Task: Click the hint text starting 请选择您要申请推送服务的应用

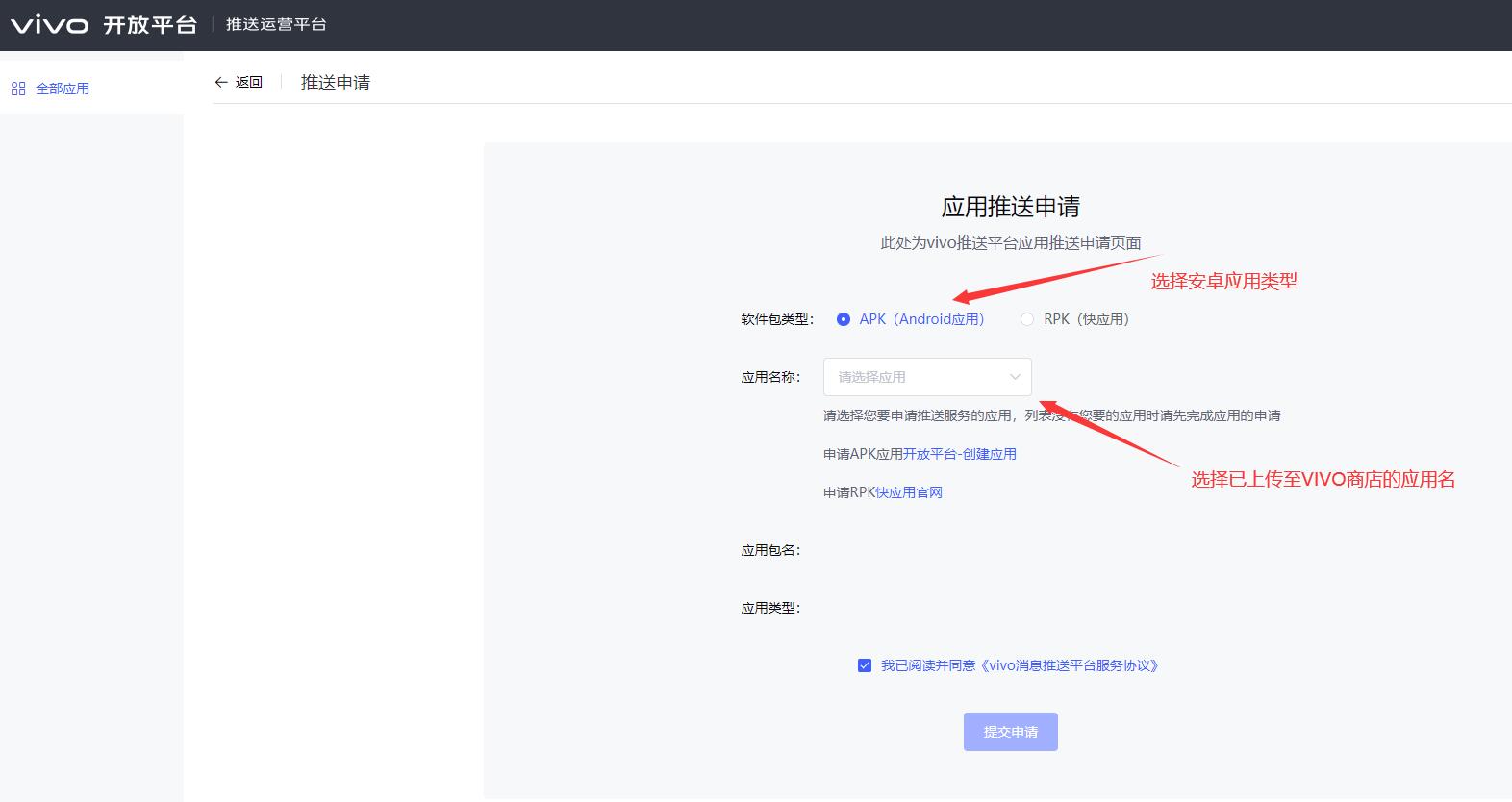Action: pyautogui.click(x=1052, y=415)
